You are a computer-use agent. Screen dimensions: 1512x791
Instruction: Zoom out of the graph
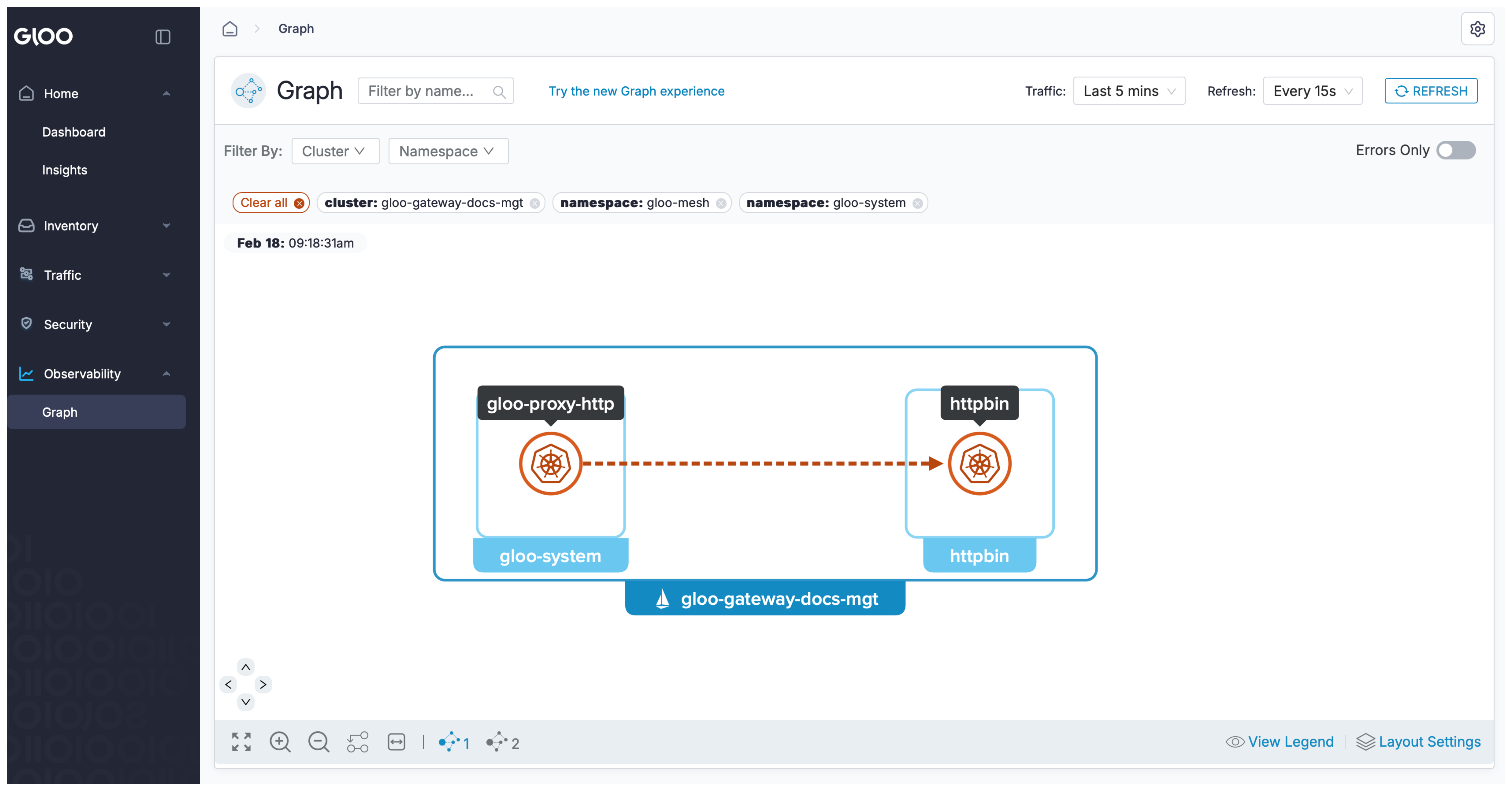pyautogui.click(x=319, y=742)
